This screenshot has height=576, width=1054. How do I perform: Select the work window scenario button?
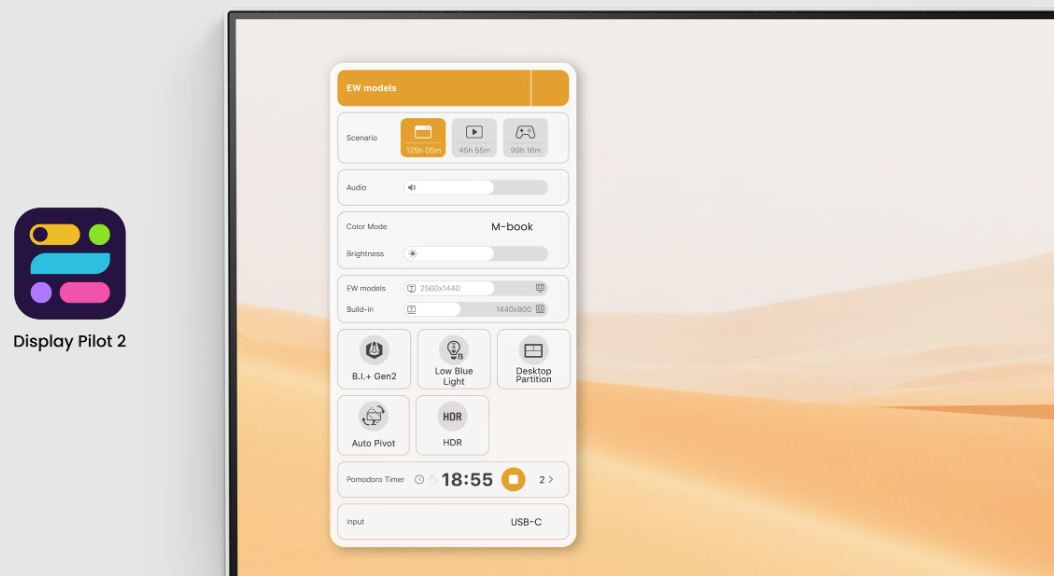pos(423,138)
